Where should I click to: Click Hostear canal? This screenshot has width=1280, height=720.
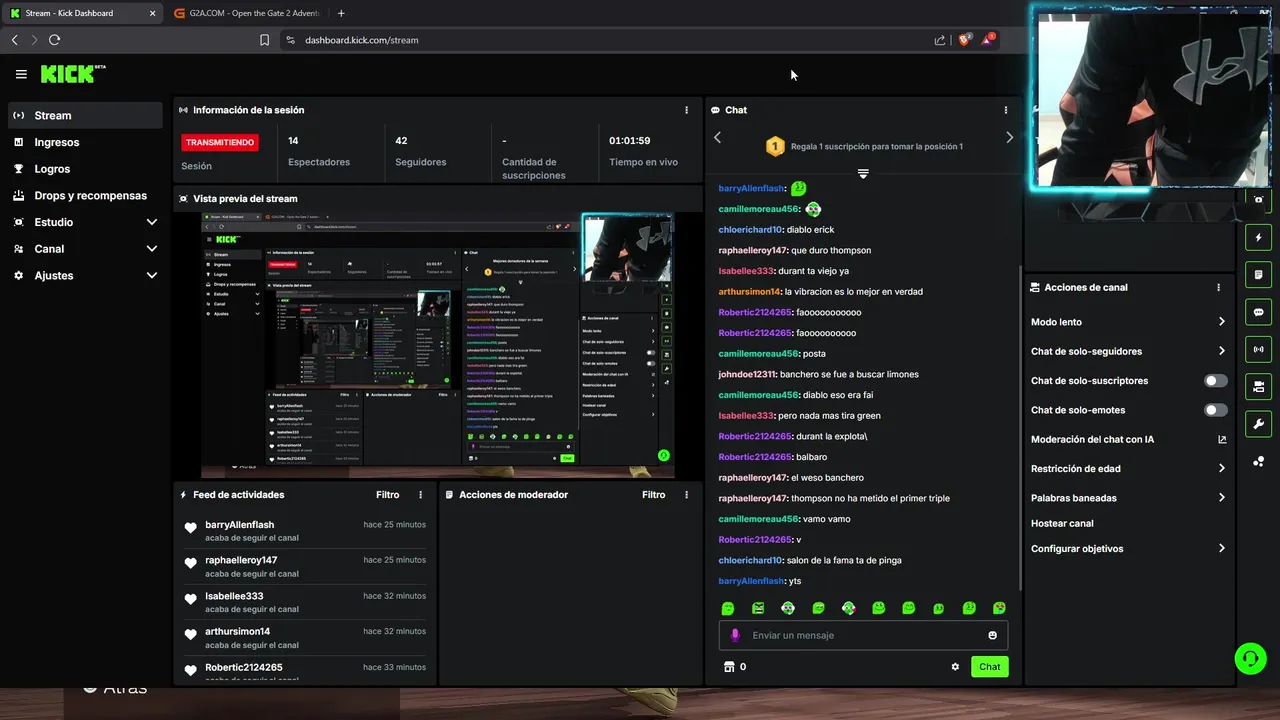pyautogui.click(x=1062, y=523)
